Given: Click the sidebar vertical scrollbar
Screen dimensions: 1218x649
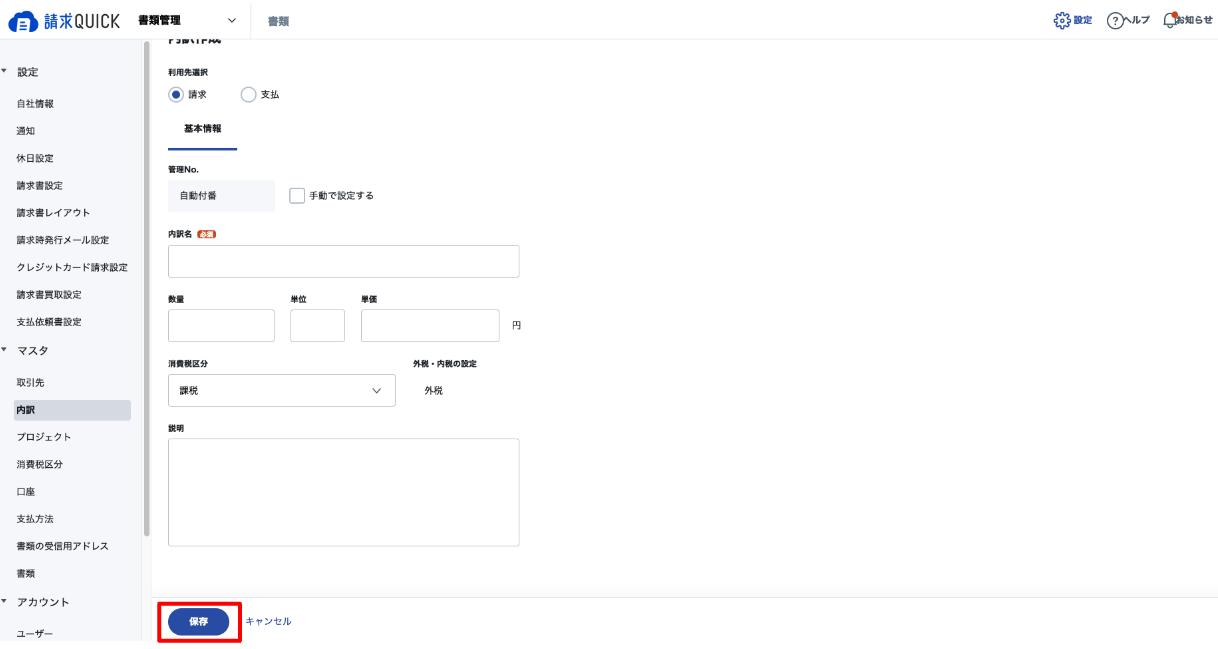Looking at the screenshot, I should coord(147,290).
